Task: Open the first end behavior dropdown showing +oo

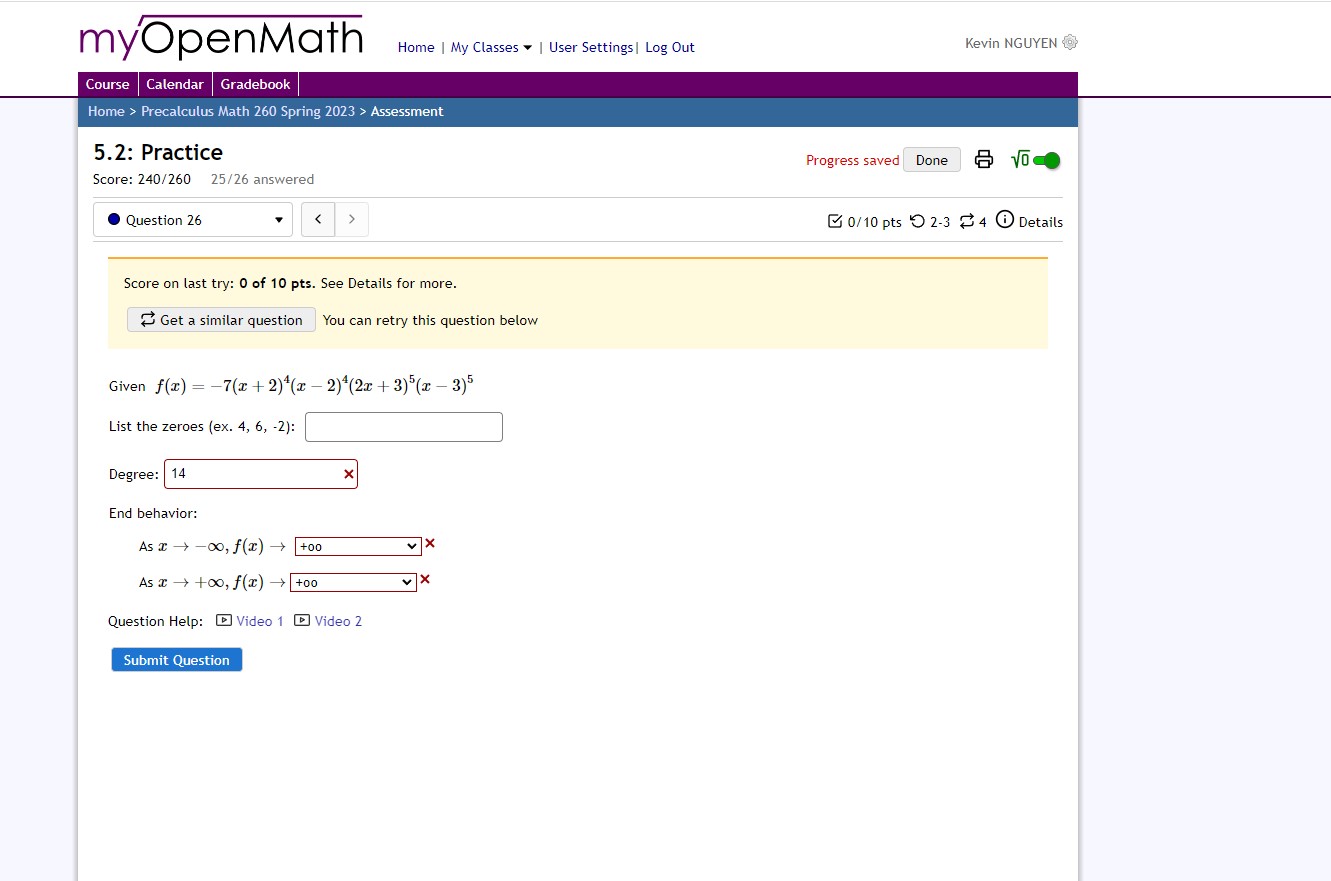Action: pyautogui.click(x=357, y=546)
